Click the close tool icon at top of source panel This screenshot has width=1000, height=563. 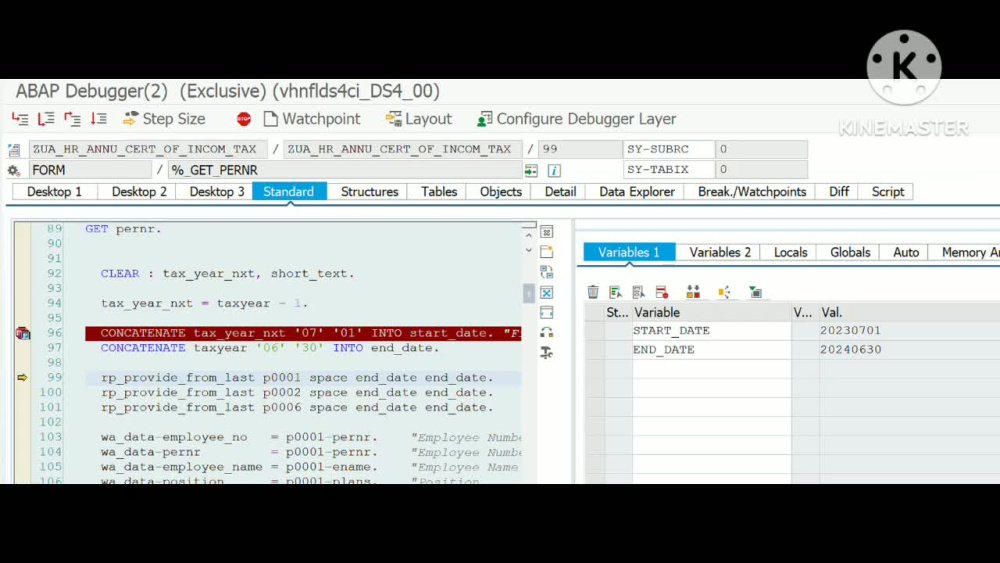(547, 231)
